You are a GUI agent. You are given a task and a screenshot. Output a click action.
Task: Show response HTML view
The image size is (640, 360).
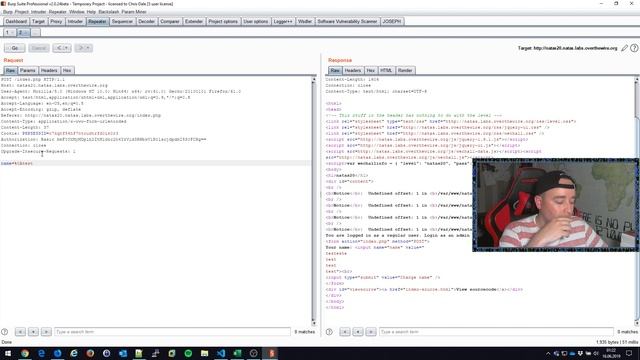386,71
